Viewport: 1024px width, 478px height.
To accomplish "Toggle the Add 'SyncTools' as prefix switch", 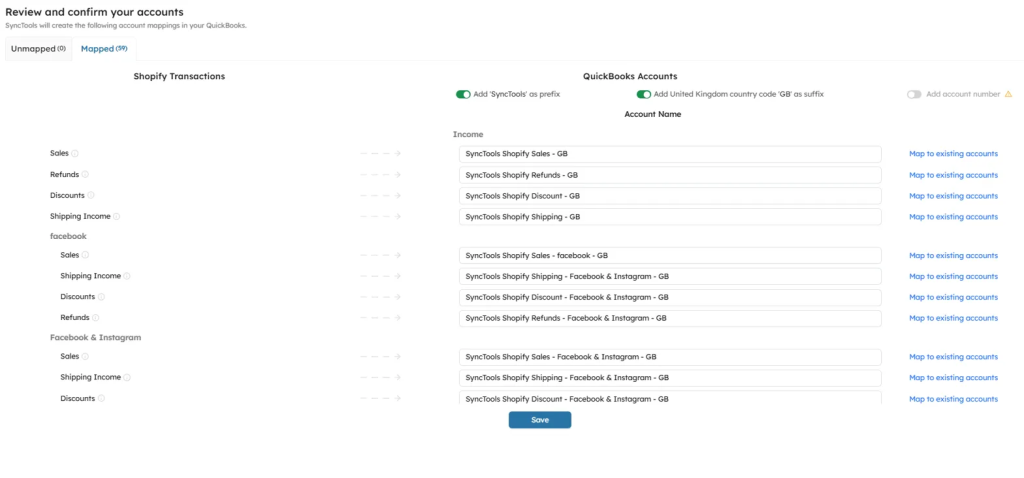I will coord(463,94).
